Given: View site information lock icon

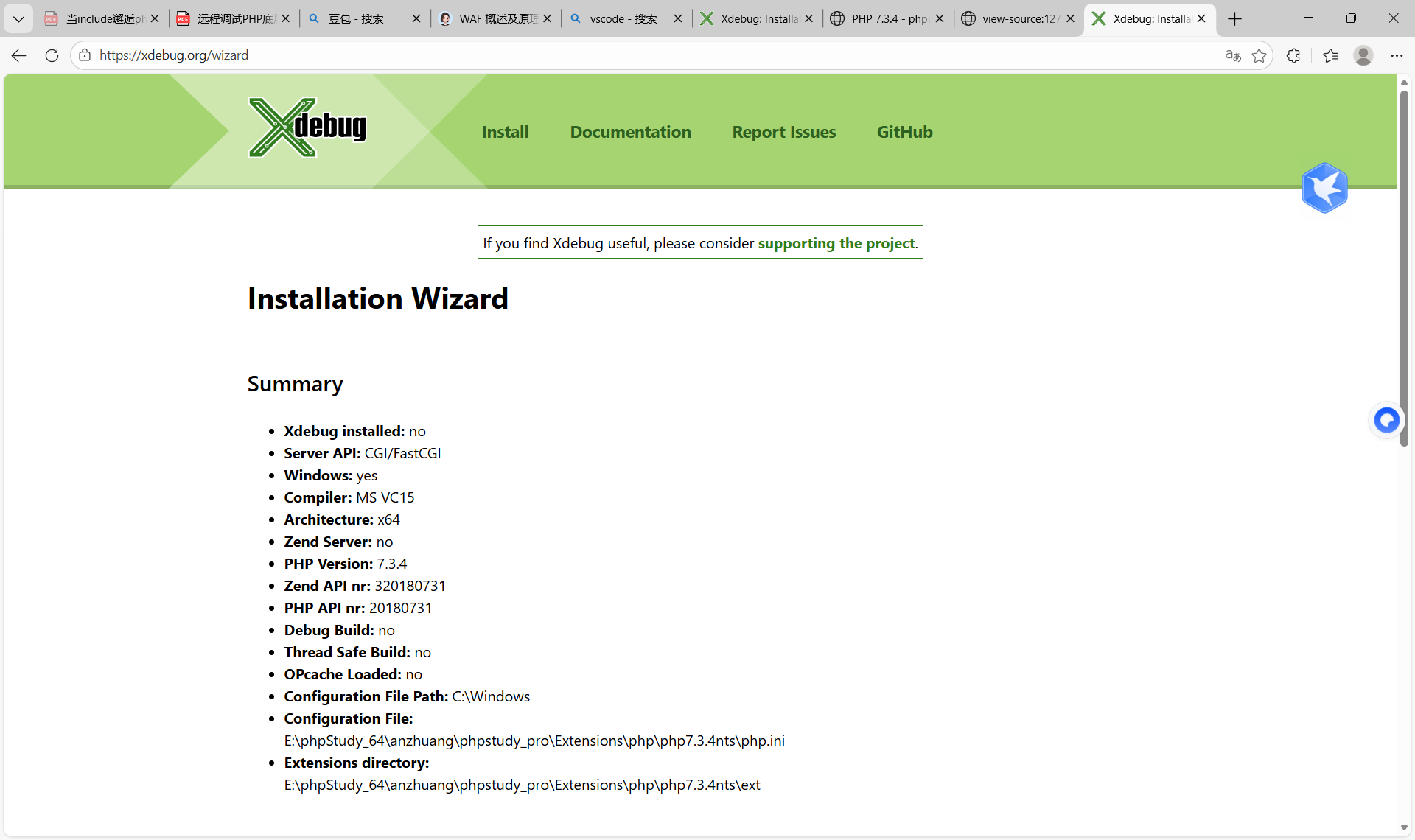Looking at the screenshot, I should coord(85,55).
